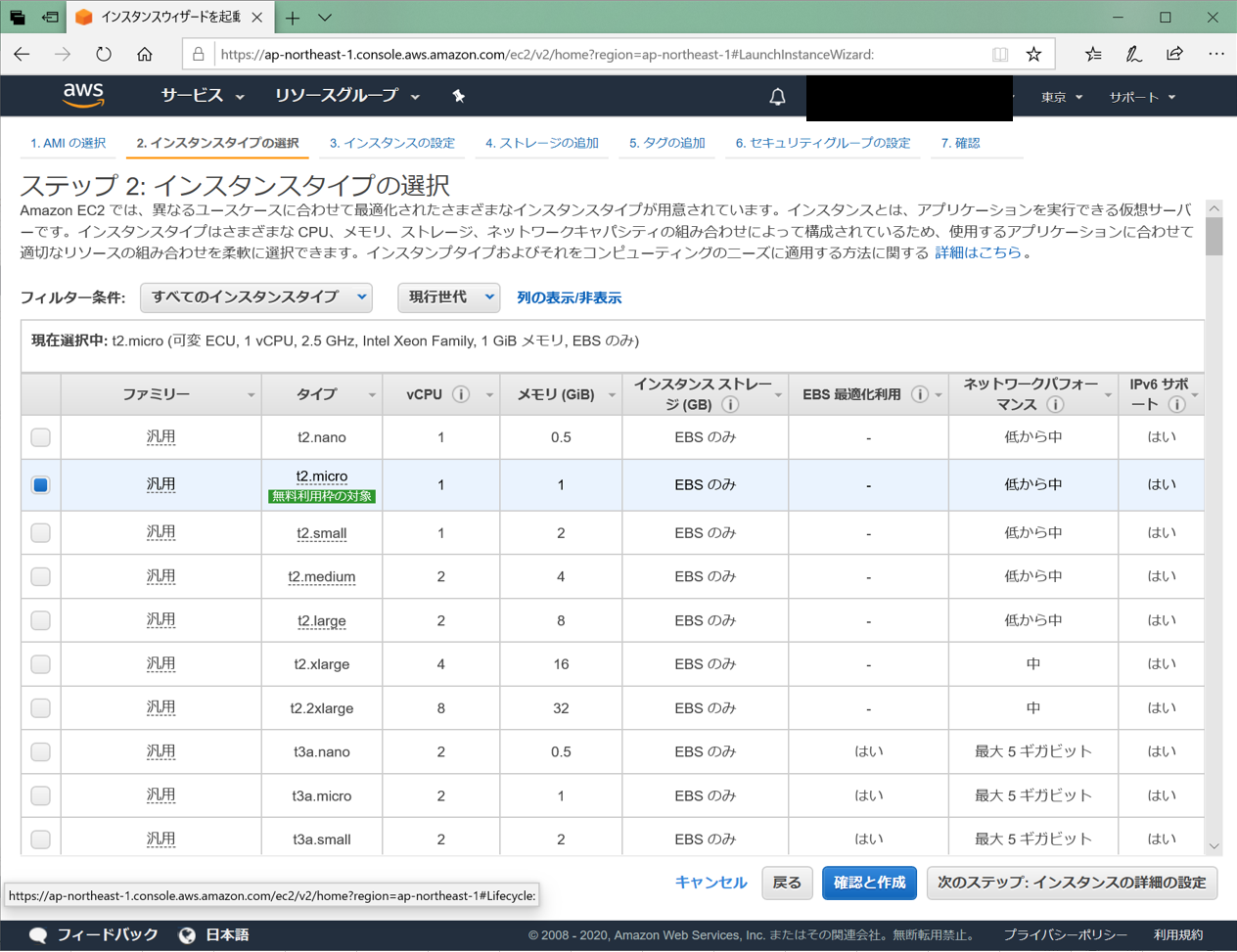
Task: Select the t2.medium checkbox
Action: click(40, 577)
